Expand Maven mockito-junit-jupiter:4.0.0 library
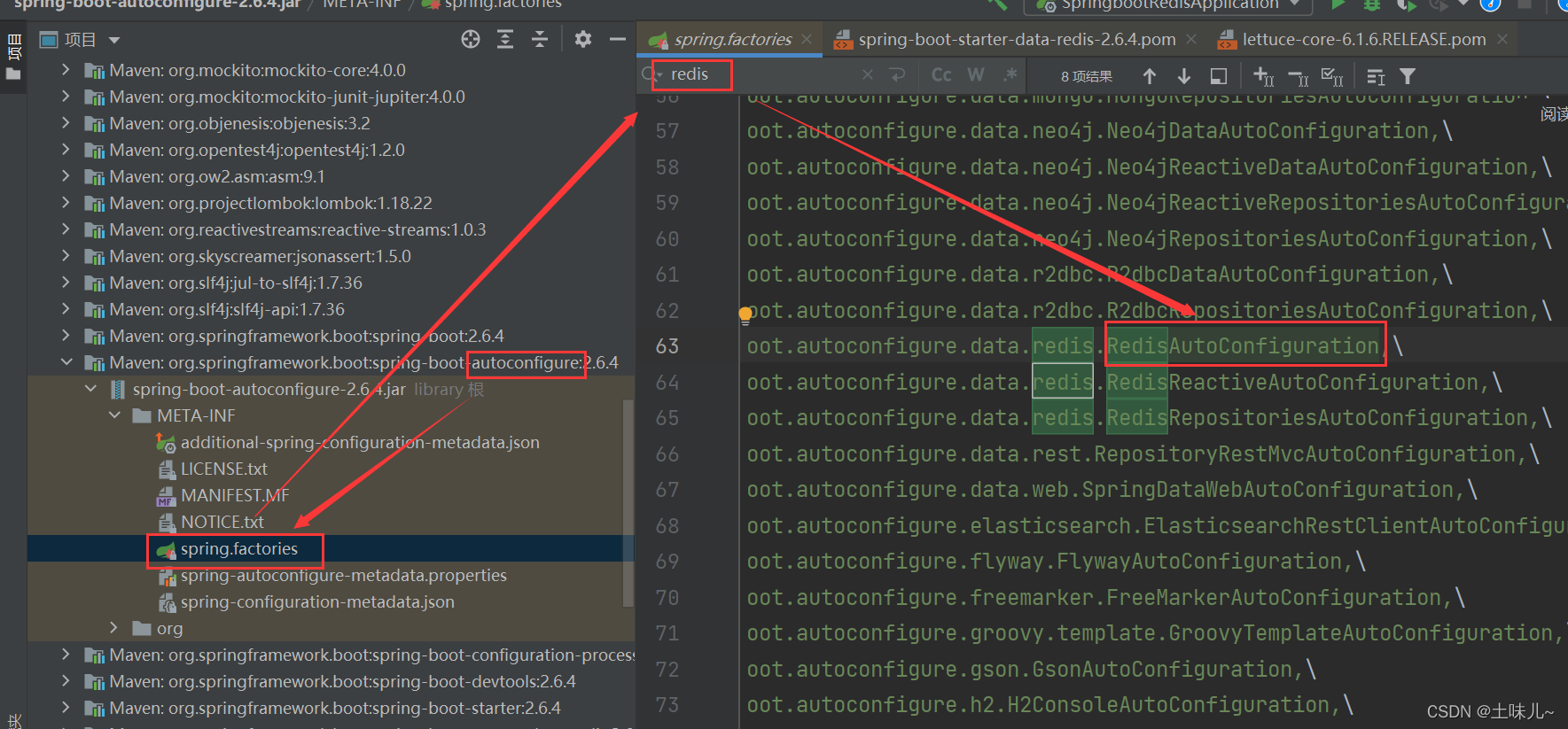The height and width of the screenshot is (729, 1568). tap(66, 97)
